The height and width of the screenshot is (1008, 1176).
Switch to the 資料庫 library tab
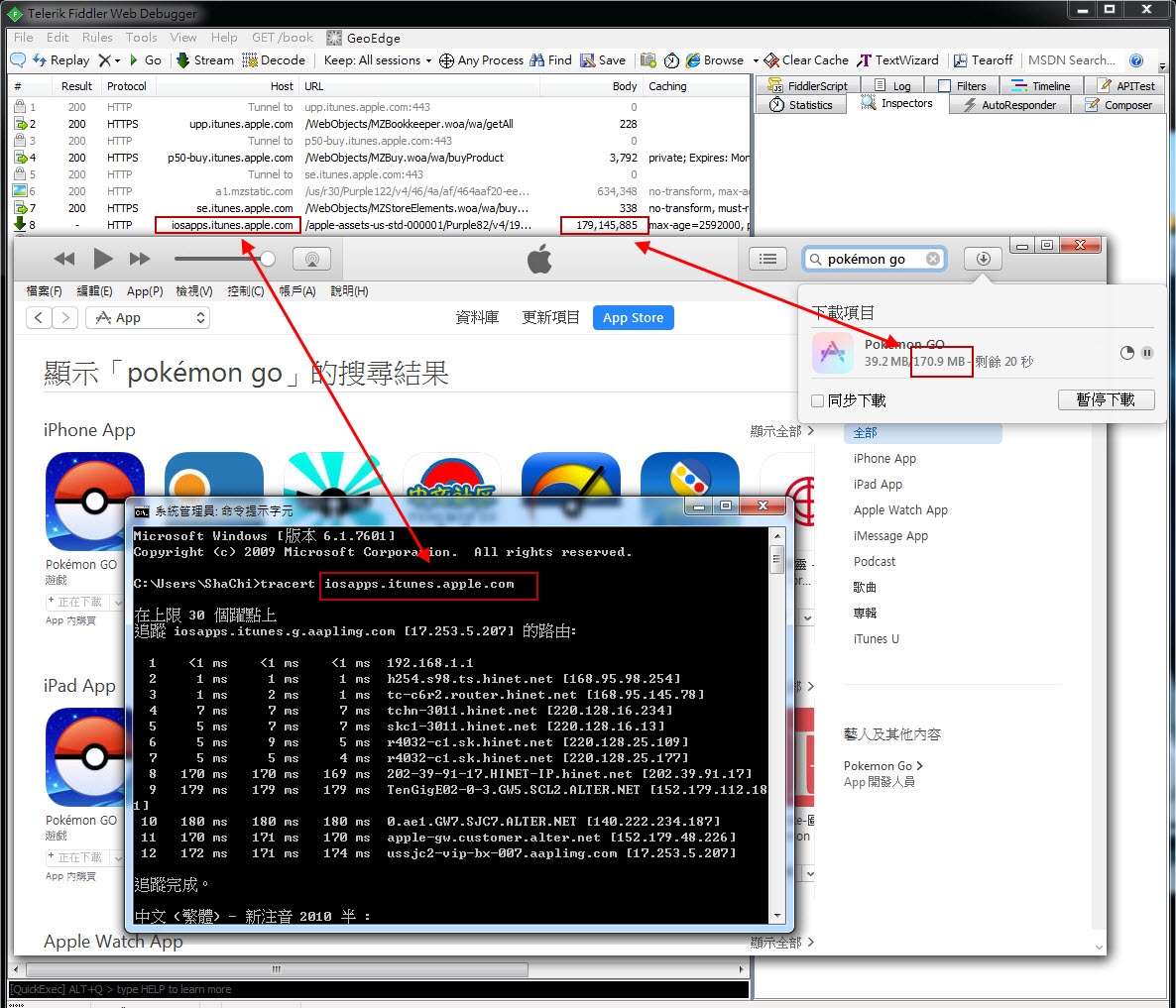click(x=477, y=318)
